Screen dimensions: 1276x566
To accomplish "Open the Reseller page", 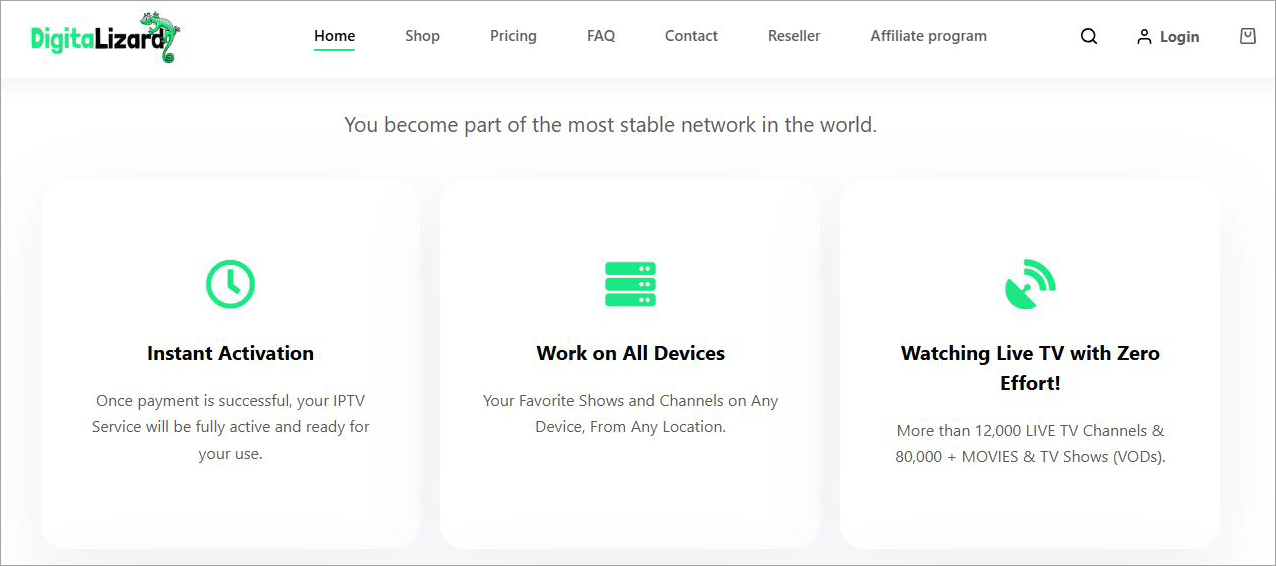I will coord(794,36).
